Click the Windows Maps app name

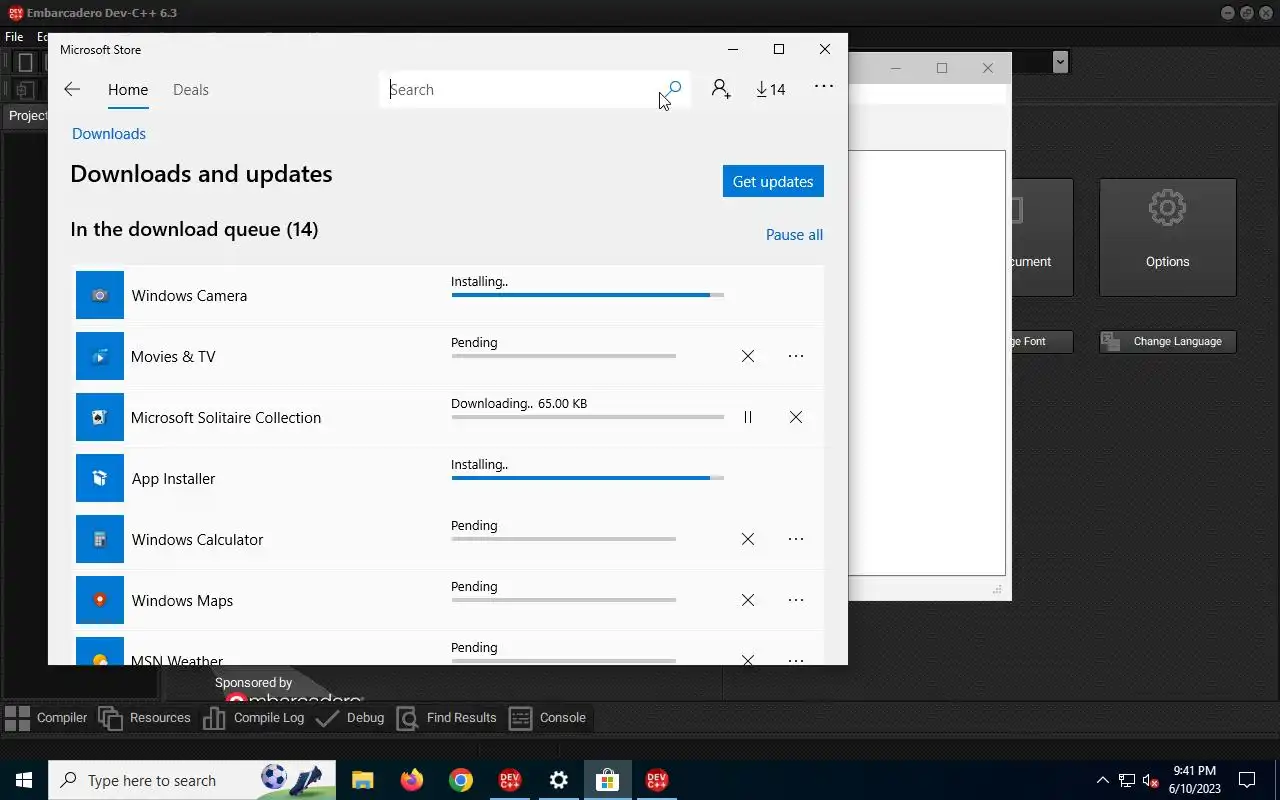pos(182,600)
